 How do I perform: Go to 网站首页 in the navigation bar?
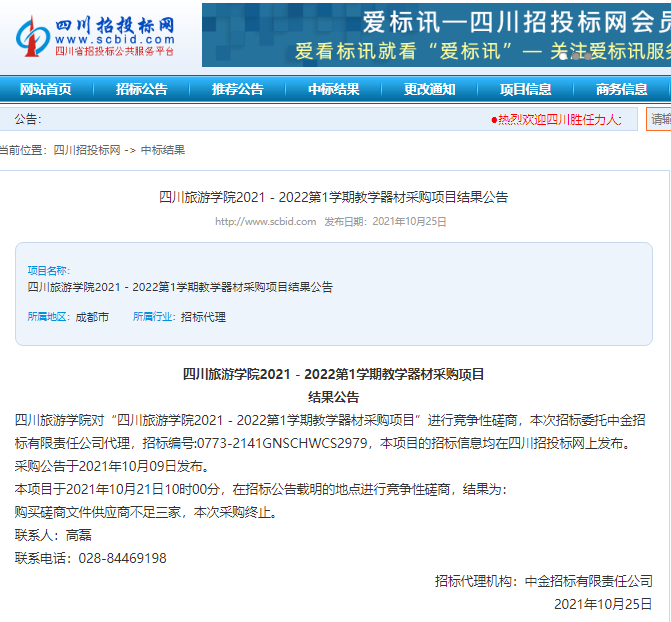pos(45,89)
